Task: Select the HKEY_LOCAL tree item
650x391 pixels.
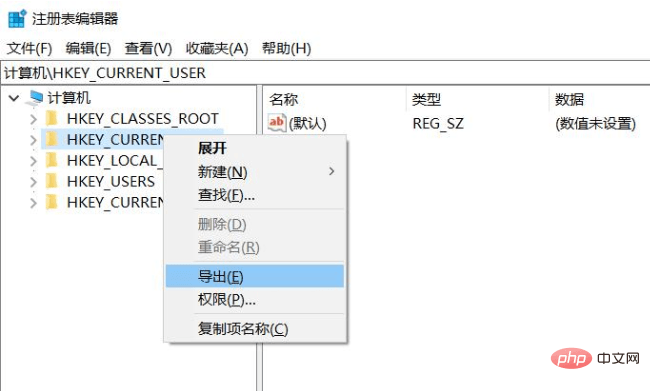Action: [x=115, y=160]
